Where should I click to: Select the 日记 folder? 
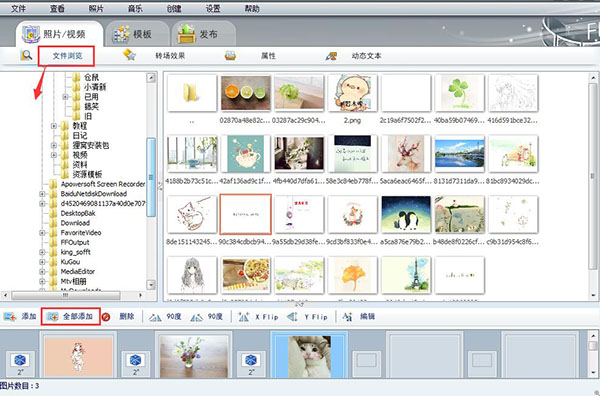80,135
